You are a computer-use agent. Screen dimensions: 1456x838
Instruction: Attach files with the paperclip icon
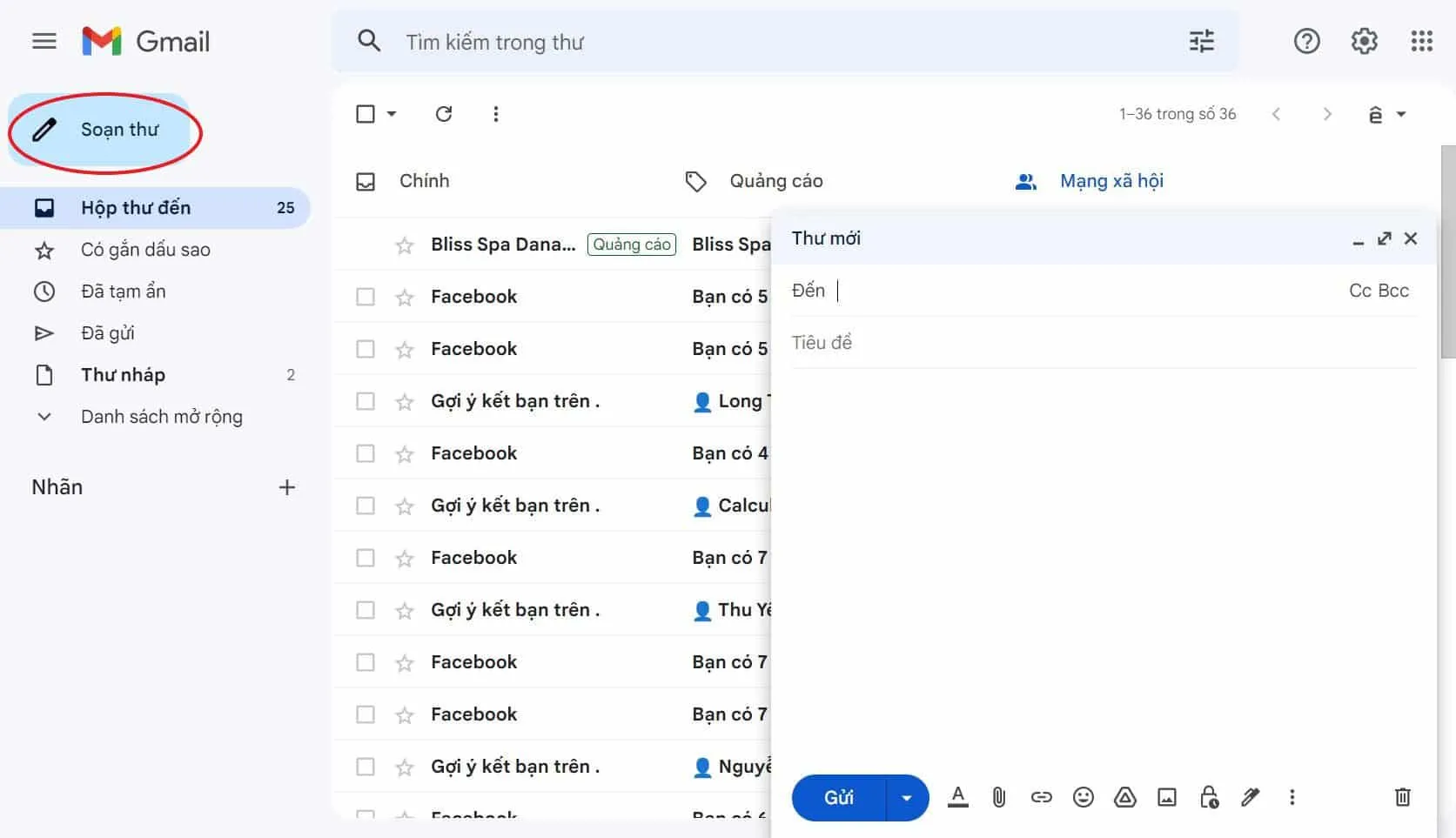999,797
